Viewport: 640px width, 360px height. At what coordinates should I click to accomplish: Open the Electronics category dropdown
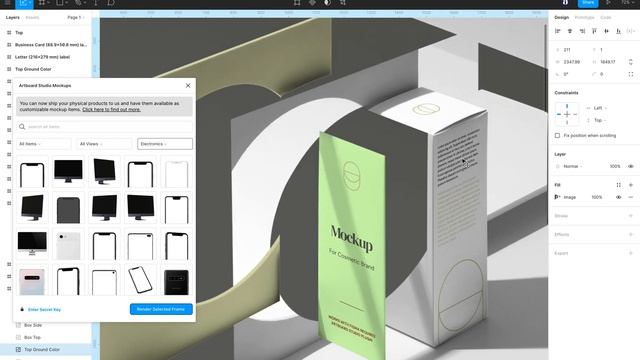click(x=165, y=144)
